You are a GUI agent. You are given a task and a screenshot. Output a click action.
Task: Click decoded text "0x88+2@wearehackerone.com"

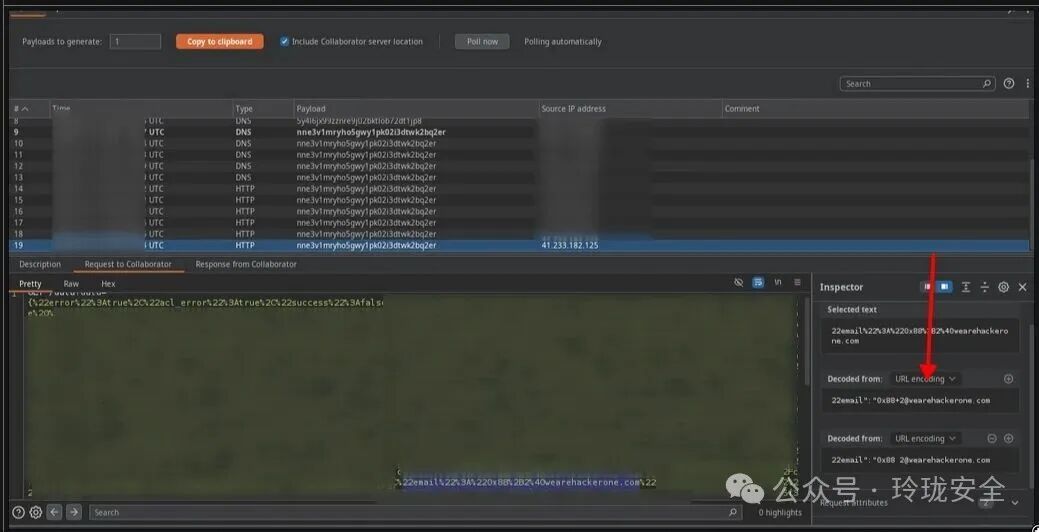tap(932, 400)
